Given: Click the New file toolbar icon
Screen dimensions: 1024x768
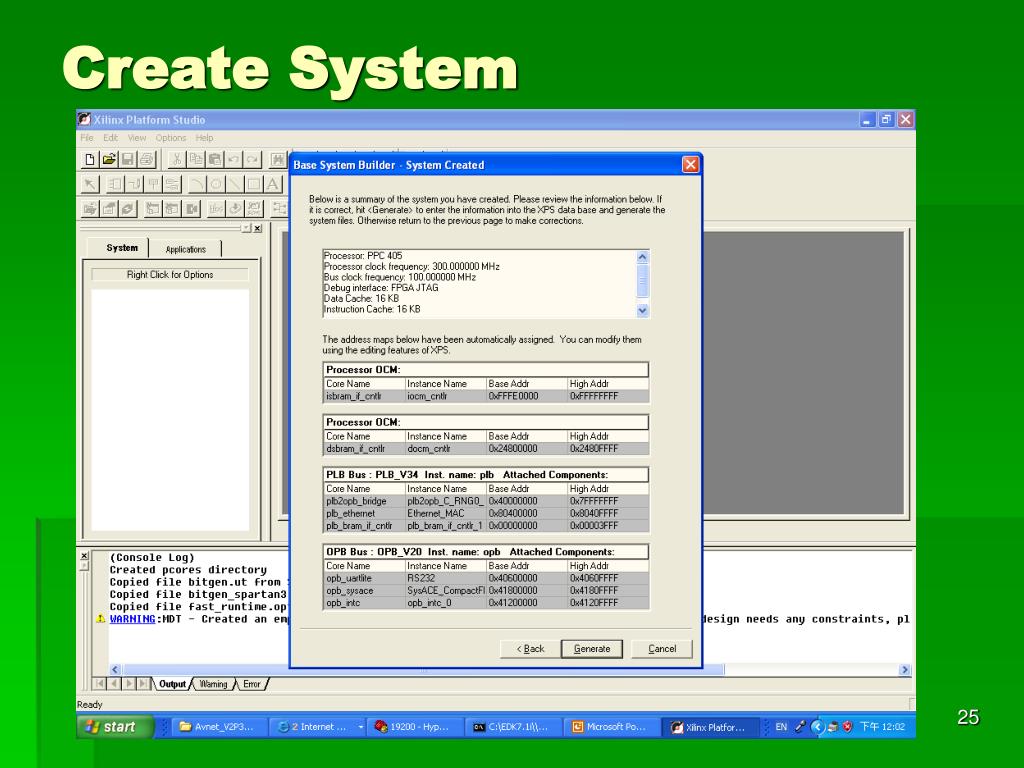Looking at the screenshot, I should point(90,159).
